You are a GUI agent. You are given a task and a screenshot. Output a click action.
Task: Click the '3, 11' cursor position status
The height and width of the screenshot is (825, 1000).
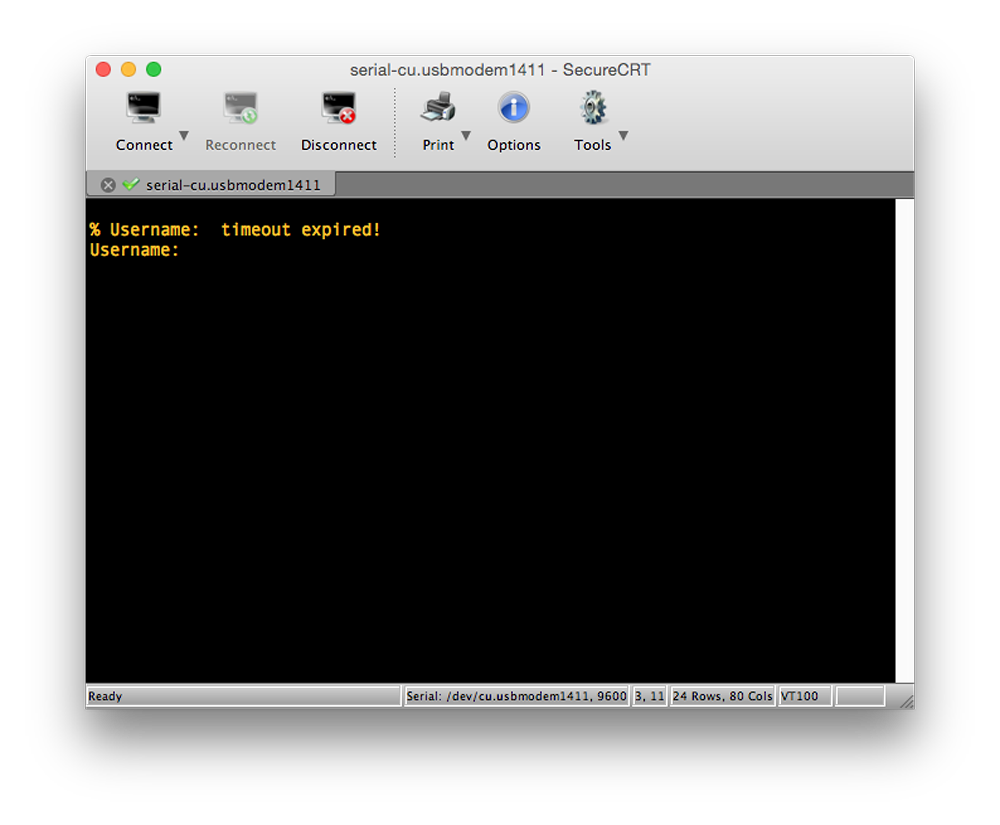click(x=649, y=696)
